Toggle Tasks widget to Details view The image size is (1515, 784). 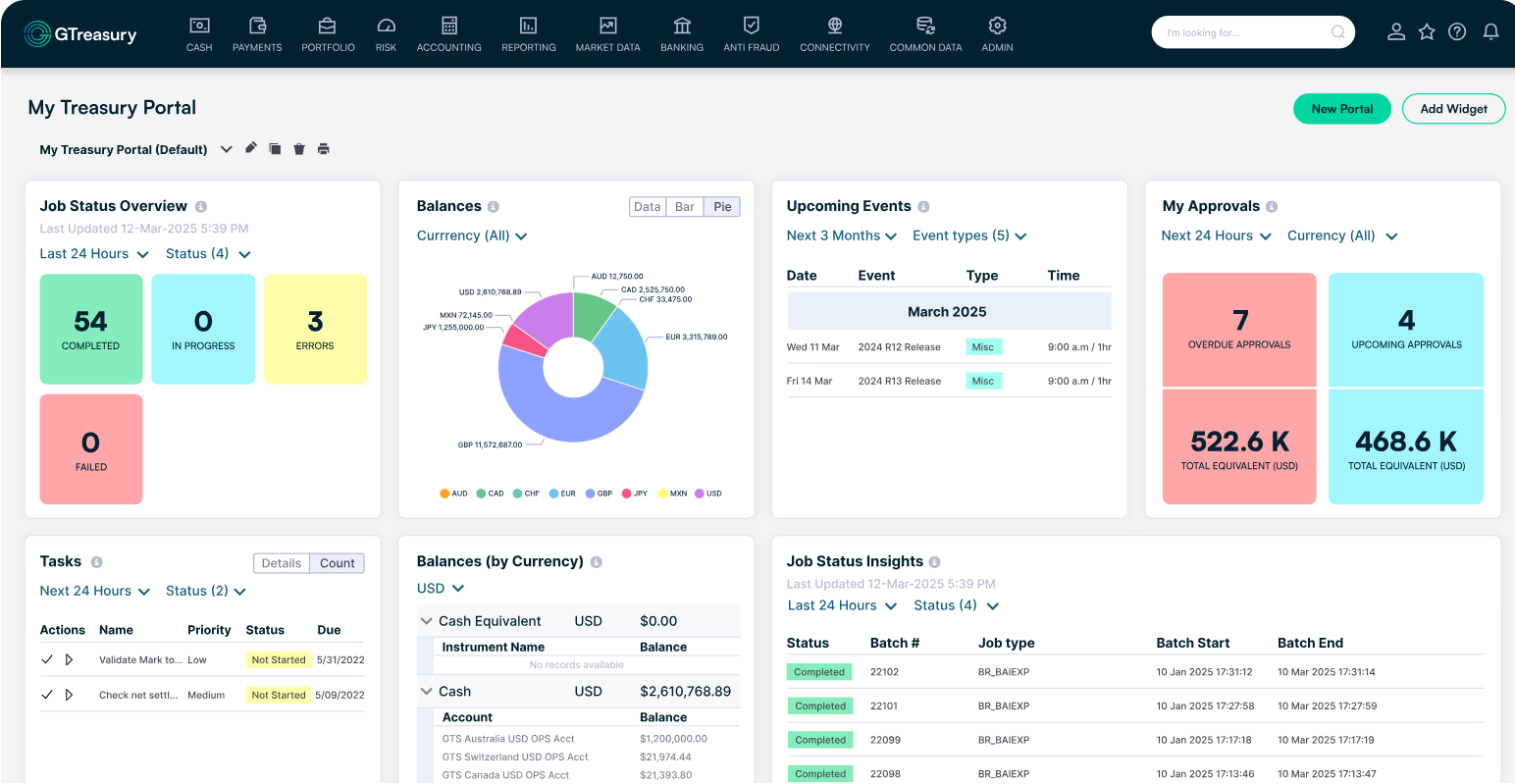pyautogui.click(x=281, y=563)
